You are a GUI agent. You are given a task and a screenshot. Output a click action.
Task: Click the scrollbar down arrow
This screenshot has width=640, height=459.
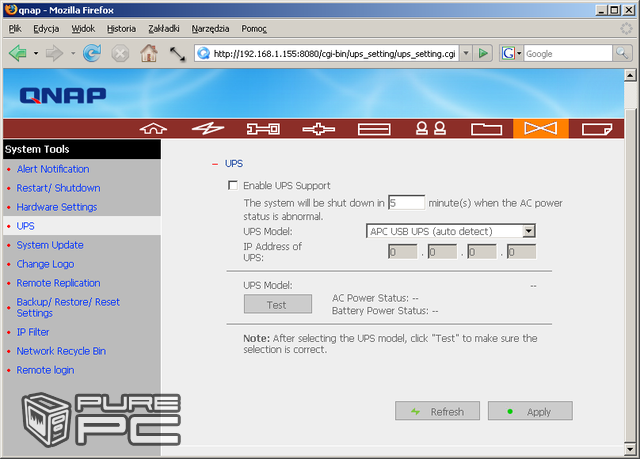point(630,450)
